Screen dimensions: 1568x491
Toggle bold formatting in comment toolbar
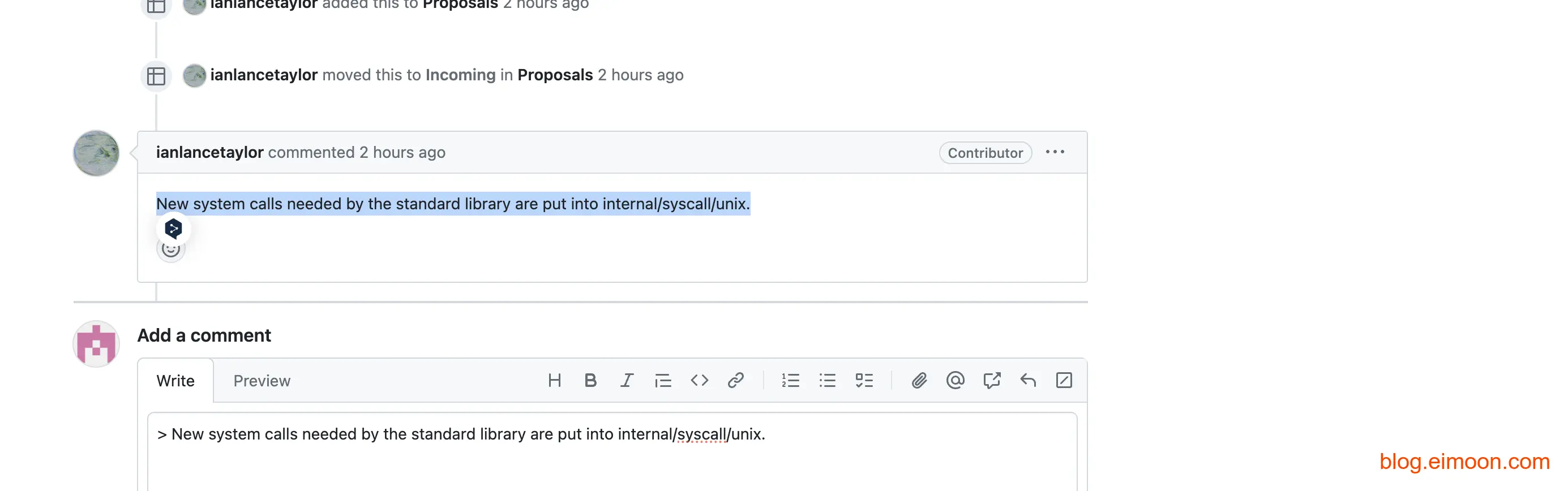(x=590, y=380)
